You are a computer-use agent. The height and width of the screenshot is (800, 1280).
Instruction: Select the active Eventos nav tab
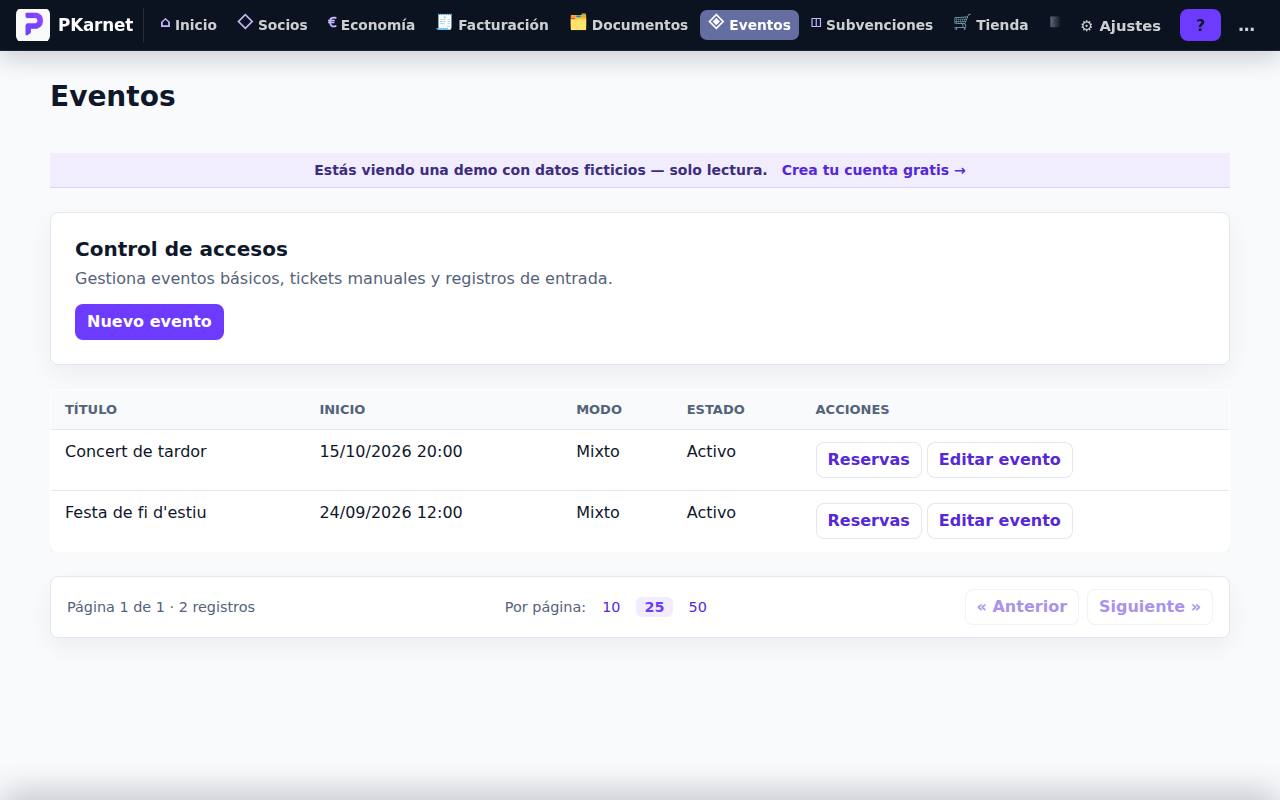749,25
